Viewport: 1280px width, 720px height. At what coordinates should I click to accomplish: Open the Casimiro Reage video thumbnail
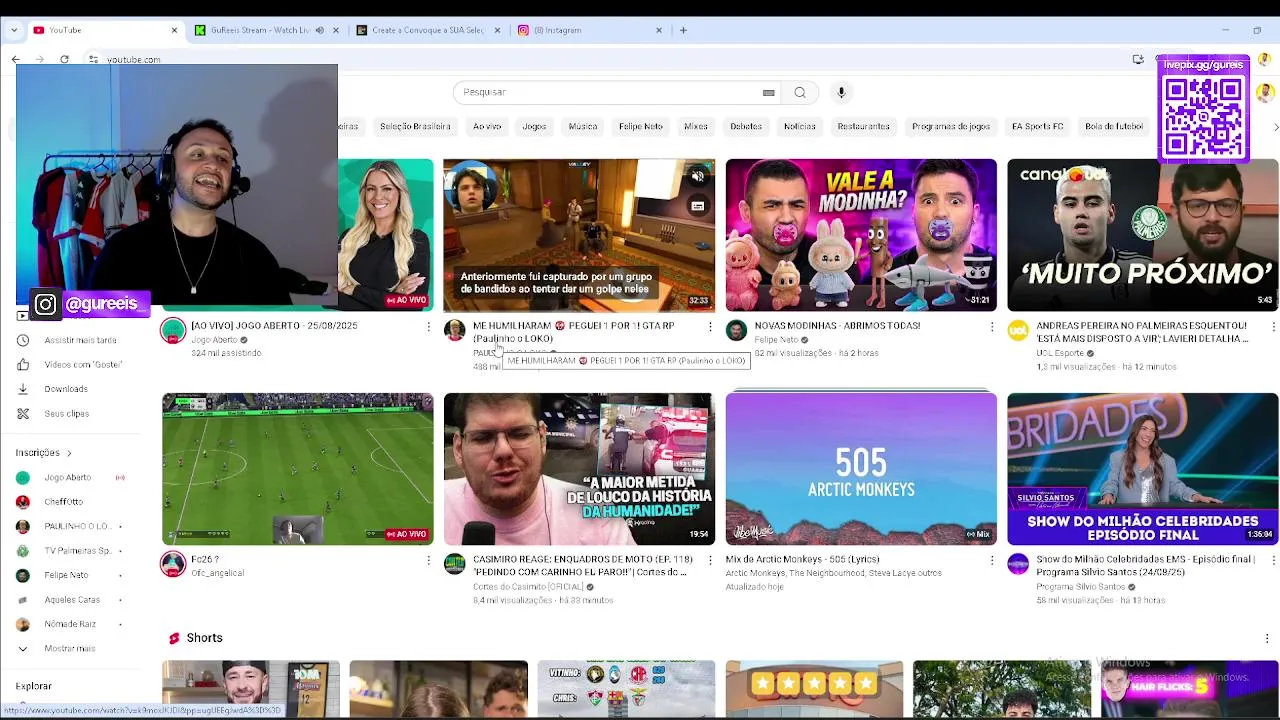[x=579, y=469]
